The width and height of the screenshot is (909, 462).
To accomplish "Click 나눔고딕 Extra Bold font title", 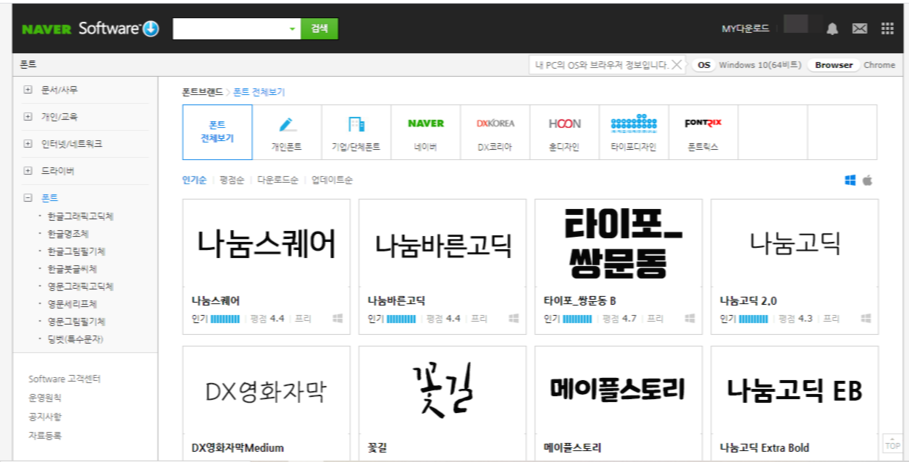I will tap(764, 448).
